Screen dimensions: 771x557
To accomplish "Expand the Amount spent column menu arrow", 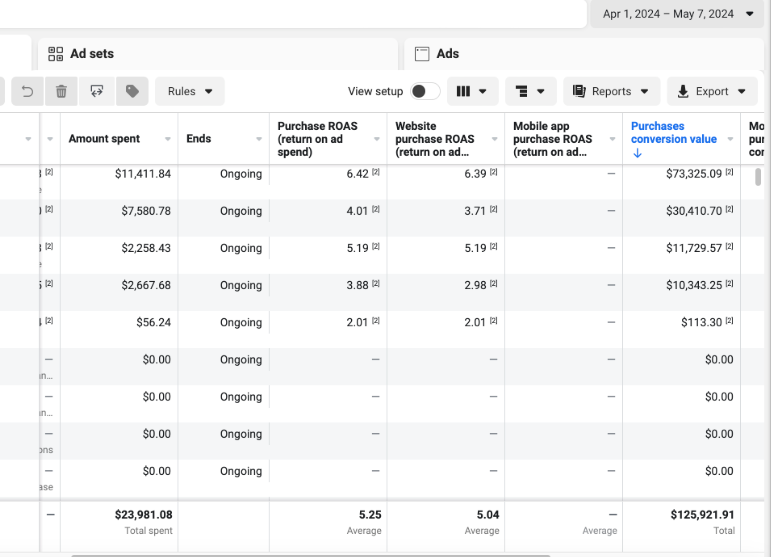I will [x=167, y=139].
